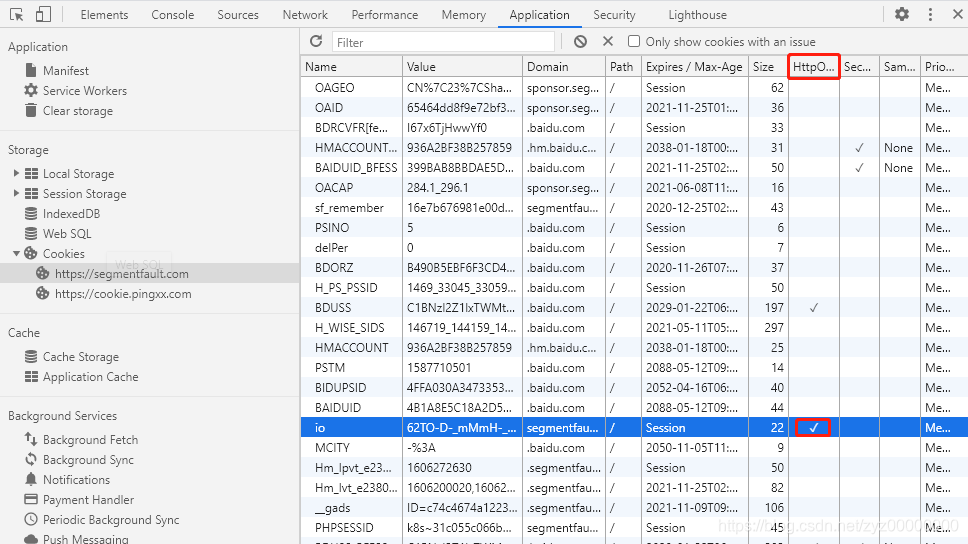The height and width of the screenshot is (544, 968).
Task: Expand the Session Storage tree node
Action: tap(16, 193)
